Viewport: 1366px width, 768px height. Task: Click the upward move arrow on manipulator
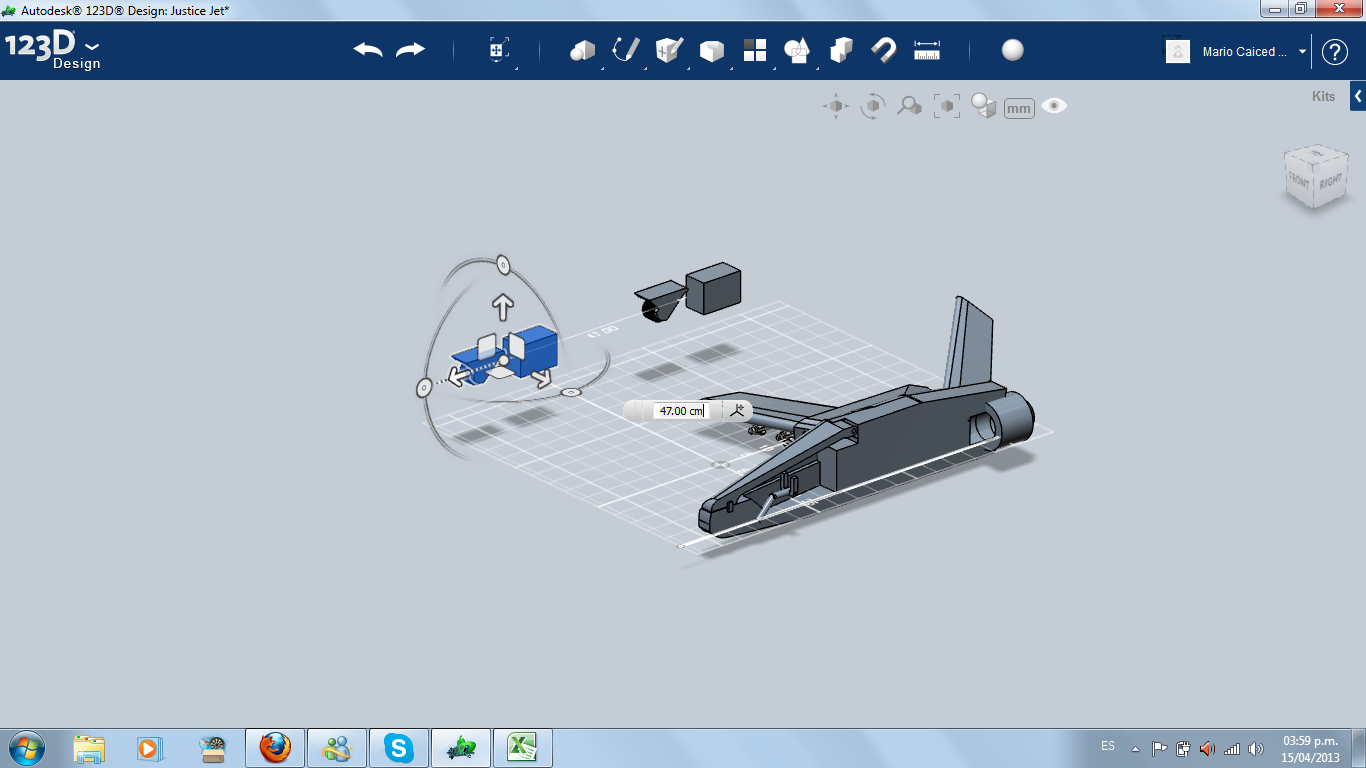pyautogui.click(x=503, y=306)
